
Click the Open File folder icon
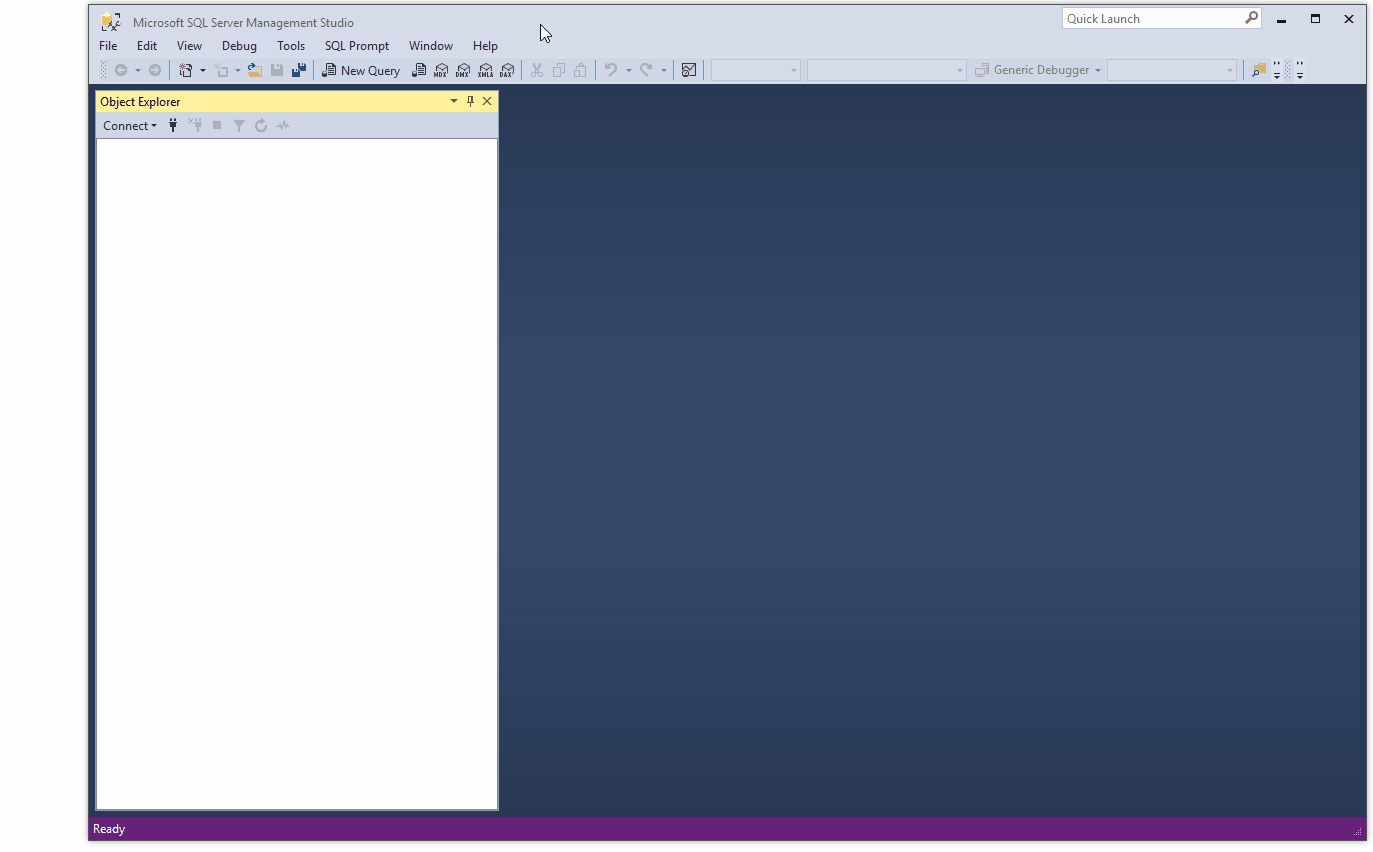255,70
